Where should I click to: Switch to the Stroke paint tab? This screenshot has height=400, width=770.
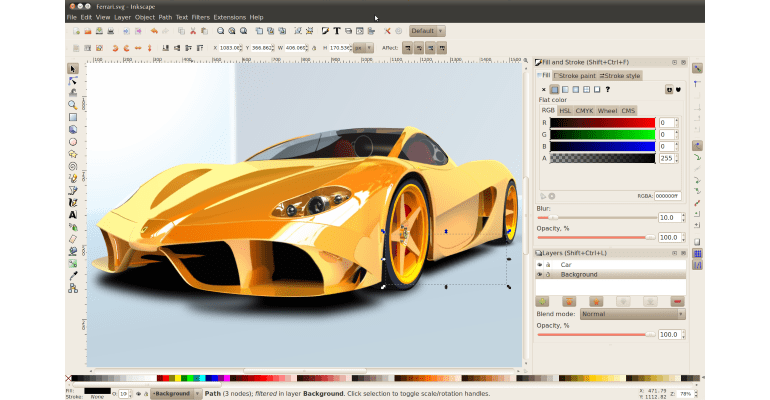click(575, 75)
